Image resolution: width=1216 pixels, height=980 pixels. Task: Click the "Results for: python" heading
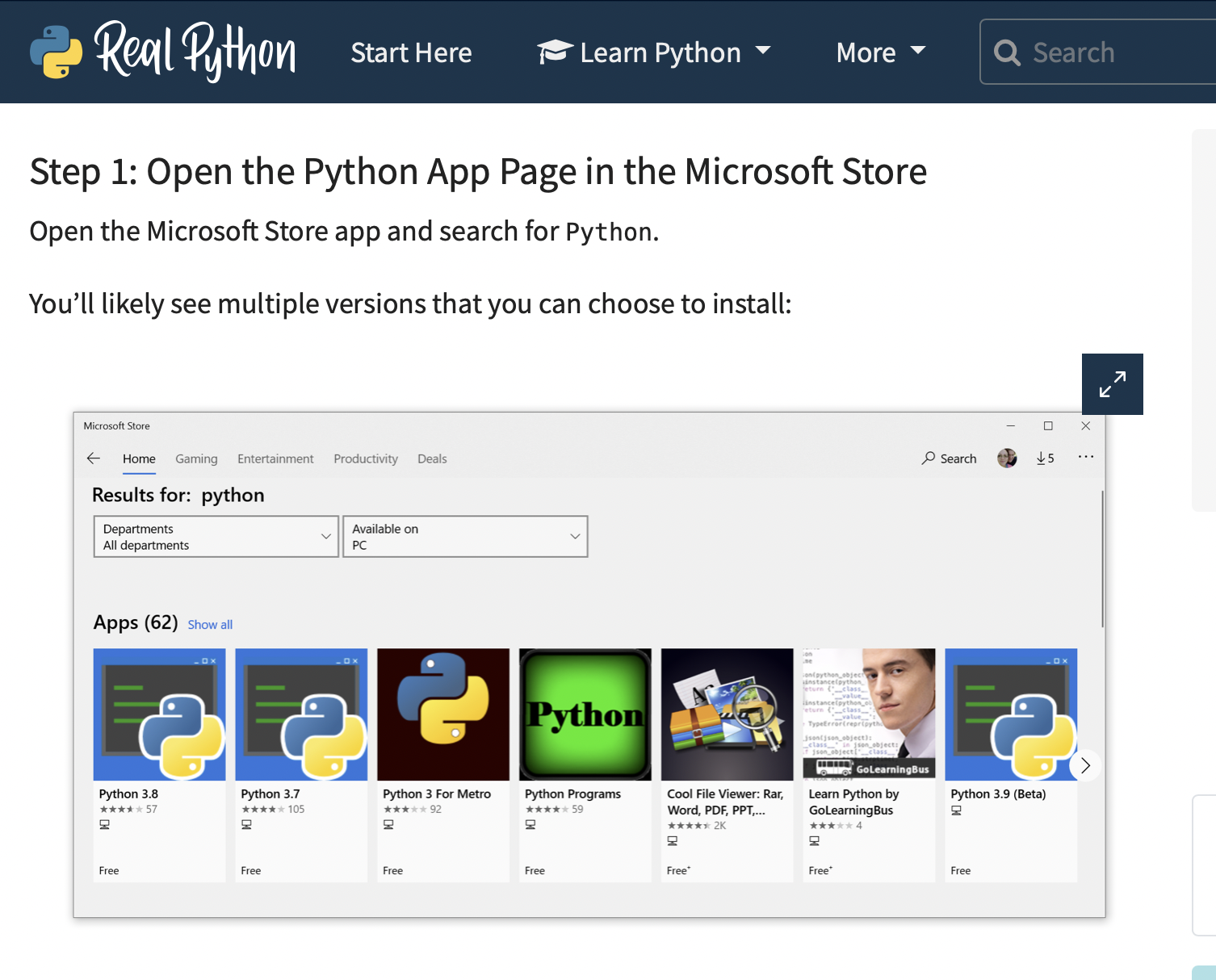tap(178, 496)
